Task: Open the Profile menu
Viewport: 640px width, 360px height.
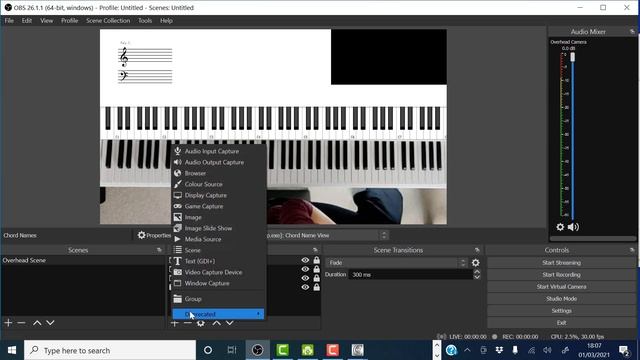Action: pyautogui.click(x=69, y=20)
